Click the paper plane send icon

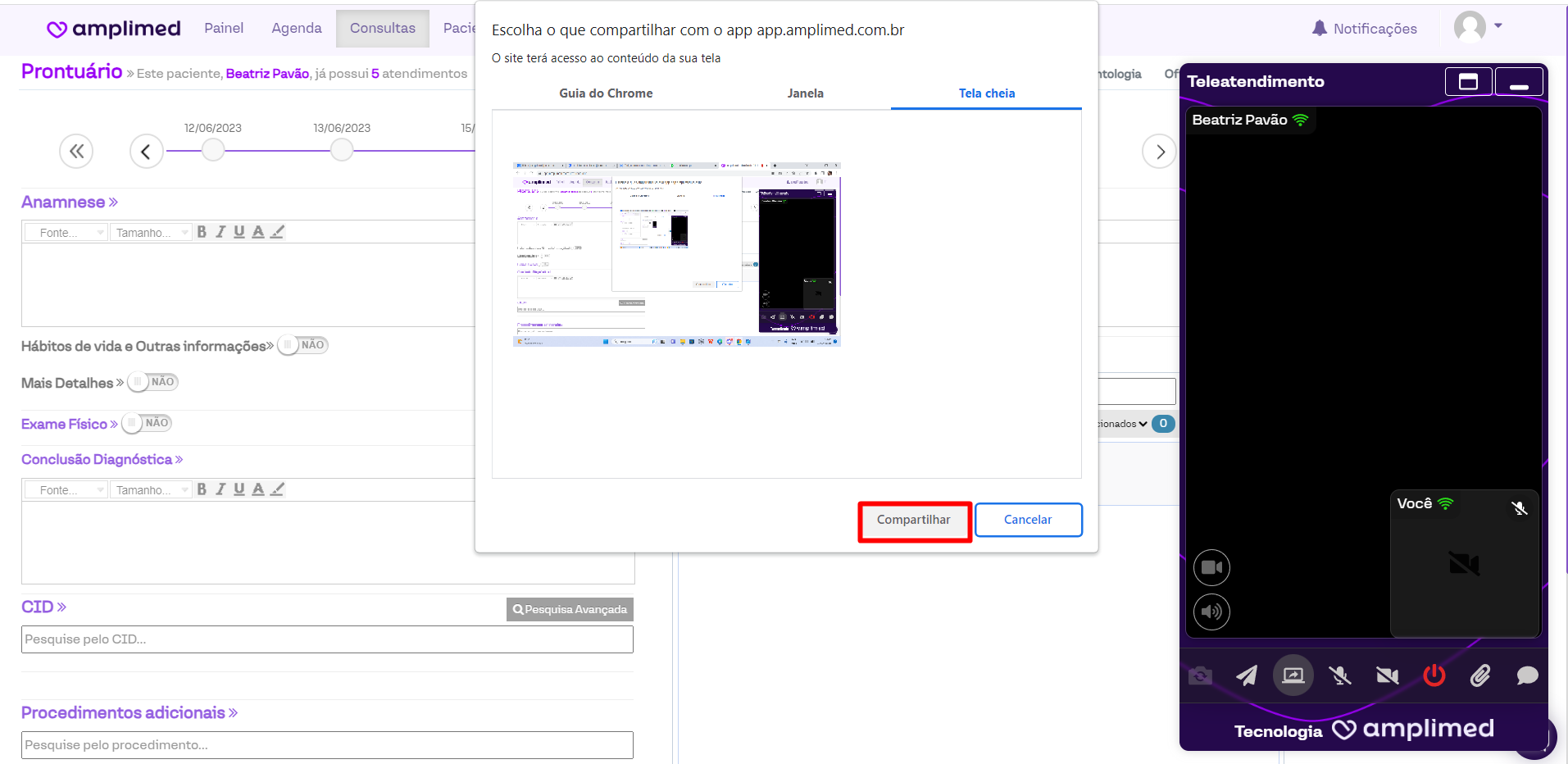(x=1246, y=675)
